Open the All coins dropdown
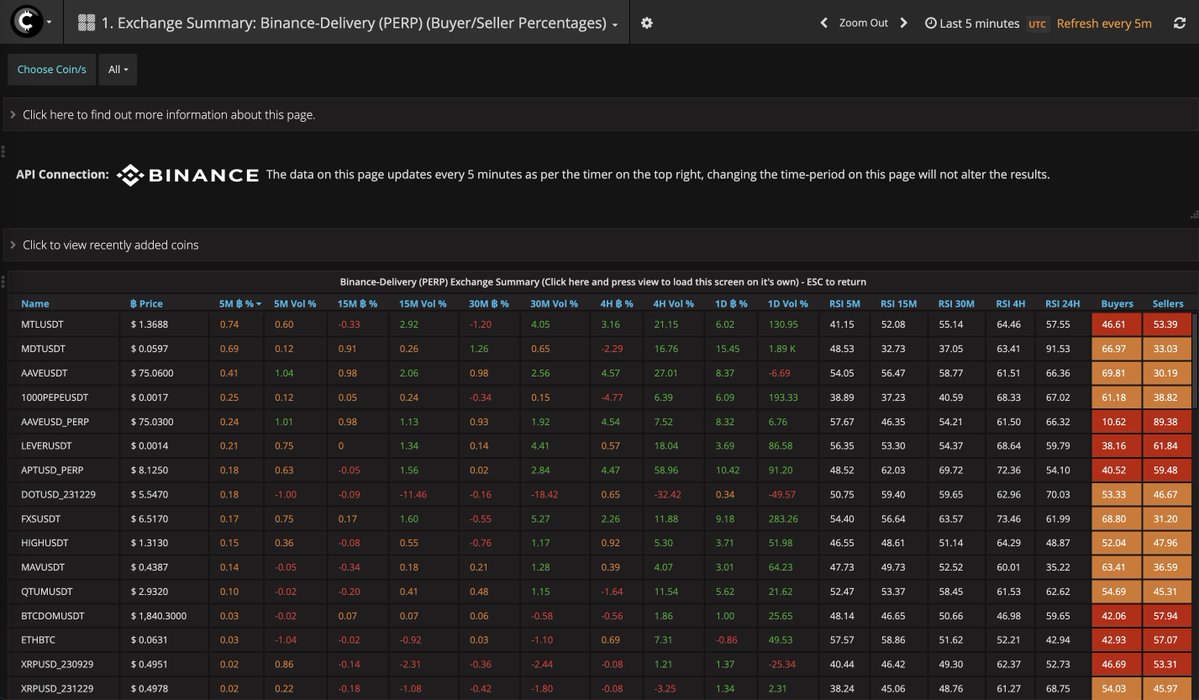1199x700 pixels. pyautogui.click(x=116, y=69)
